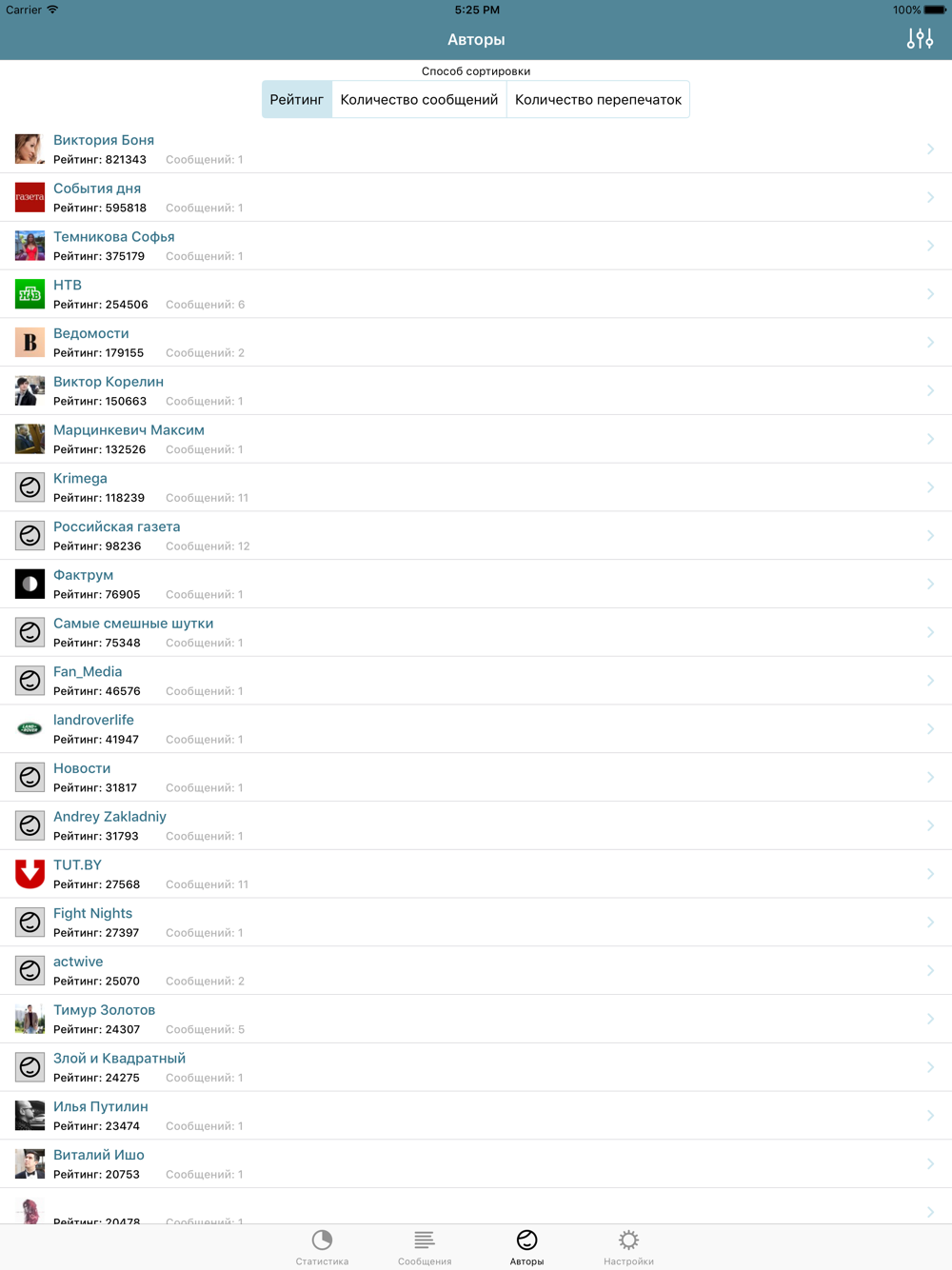The width and height of the screenshot is (952, 1270).
Task: Select the Рейтинг sorting segment
Action: point(297,99)
